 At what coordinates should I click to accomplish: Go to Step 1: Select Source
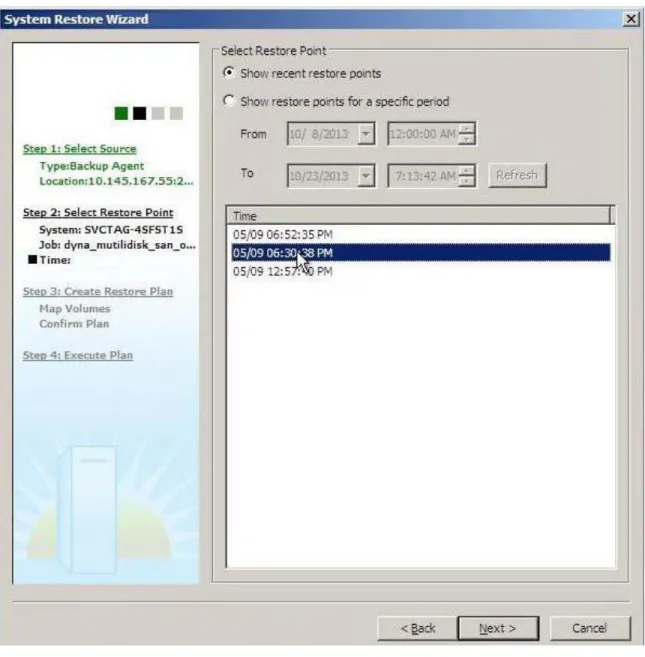[x=80, y=149]
